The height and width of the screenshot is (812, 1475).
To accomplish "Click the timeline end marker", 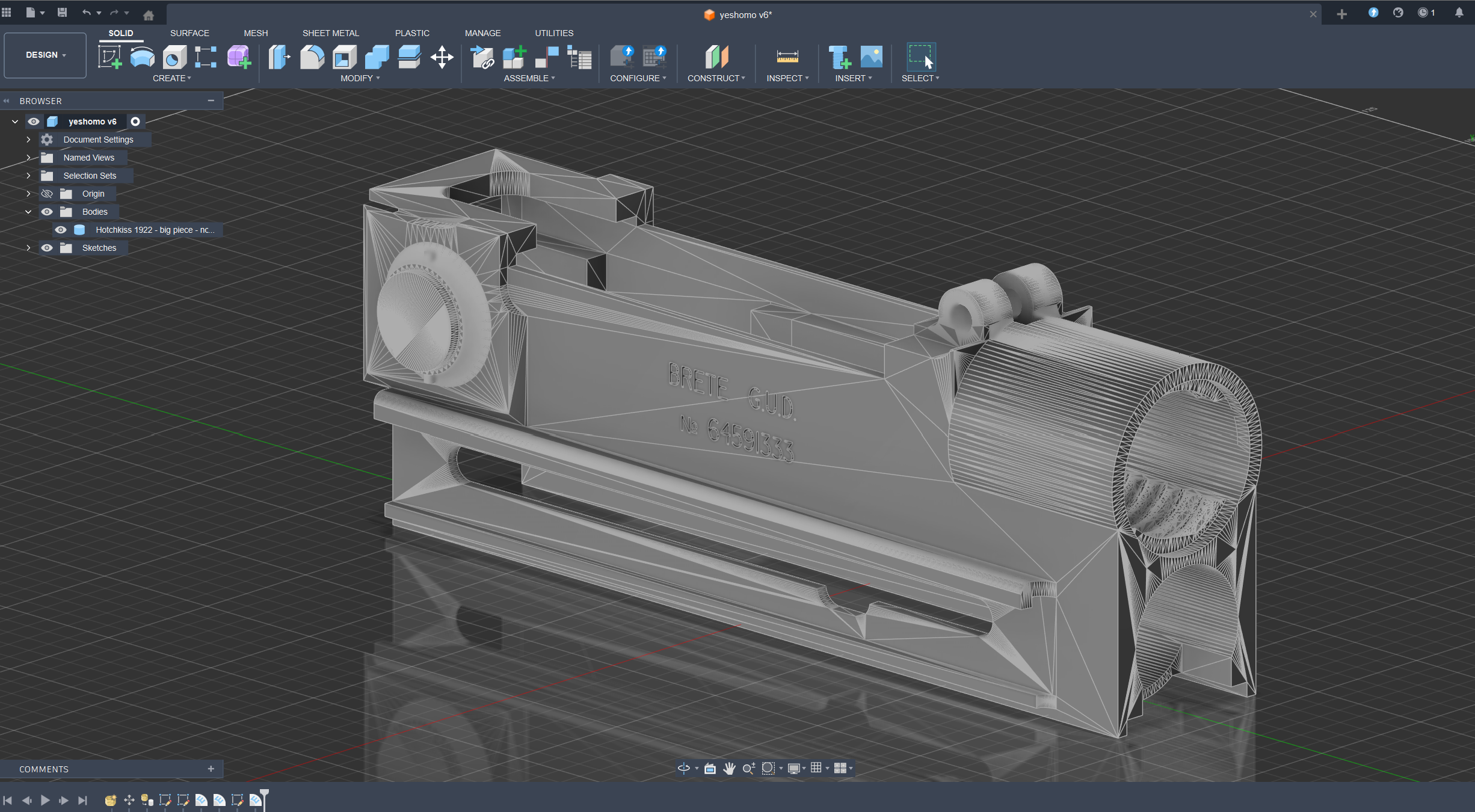I will [x=264, y=795].
